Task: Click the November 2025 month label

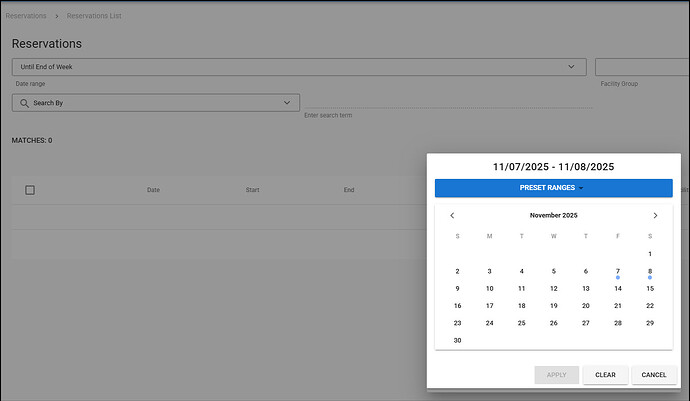Action: tap(553, 215)
